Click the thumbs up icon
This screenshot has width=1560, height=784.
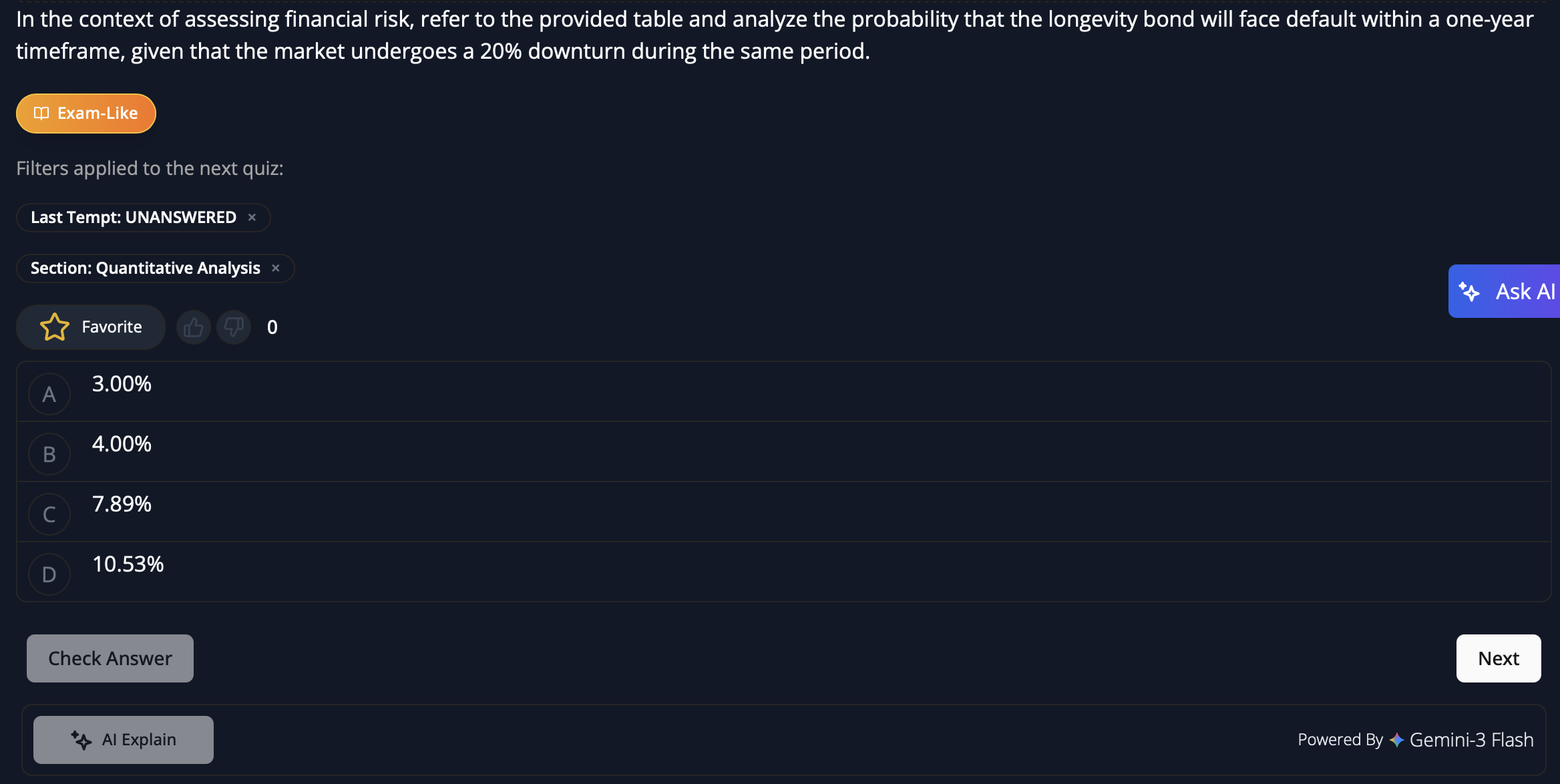tap(194, 327)
